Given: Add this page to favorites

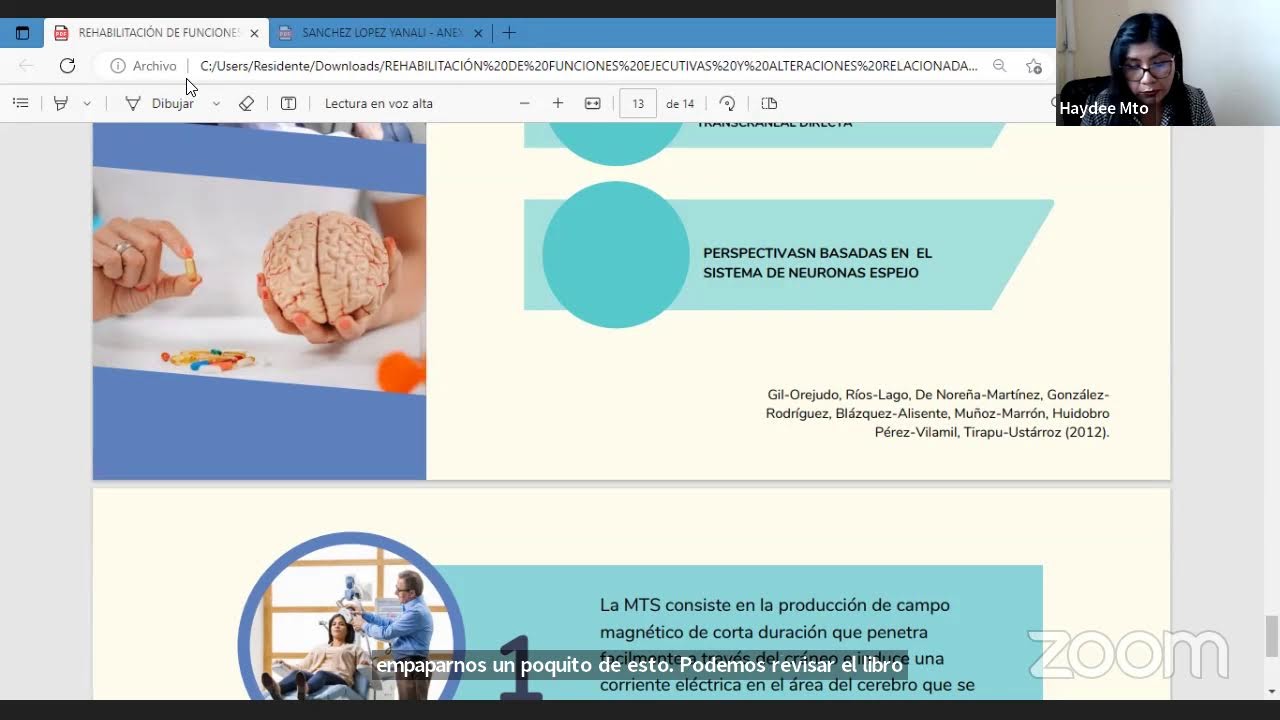Looking at the screenshot, I should [x=1033, y=66].
